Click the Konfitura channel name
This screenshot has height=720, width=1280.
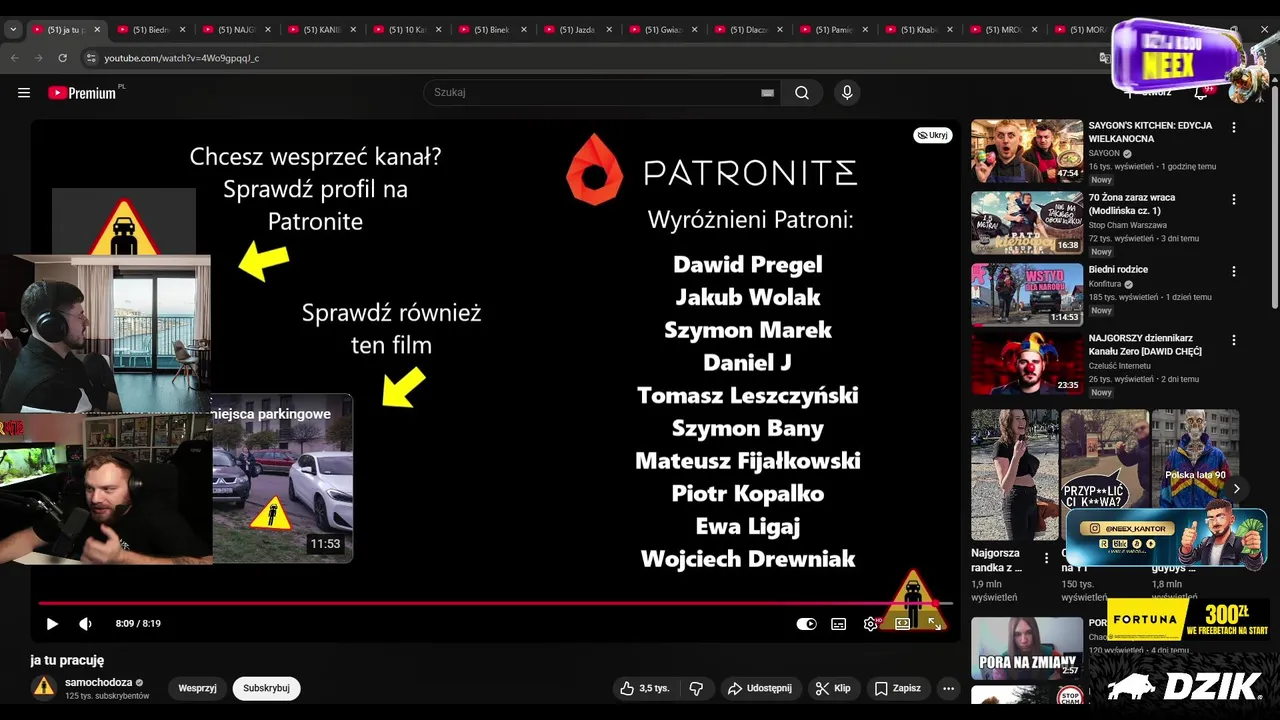(x=1106, y=284)
